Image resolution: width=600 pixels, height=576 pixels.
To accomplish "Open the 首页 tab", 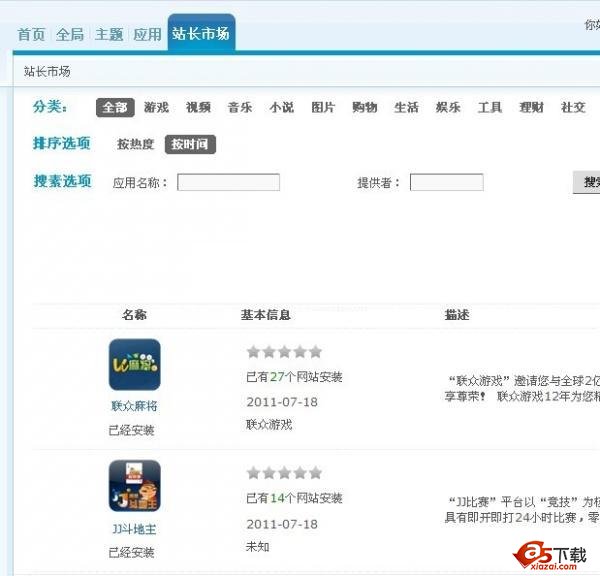I will [31, 34].
